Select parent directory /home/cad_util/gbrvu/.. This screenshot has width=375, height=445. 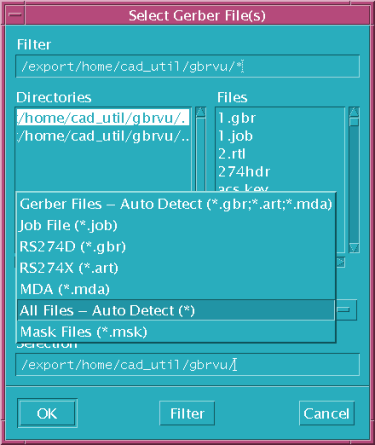(103, 136)
